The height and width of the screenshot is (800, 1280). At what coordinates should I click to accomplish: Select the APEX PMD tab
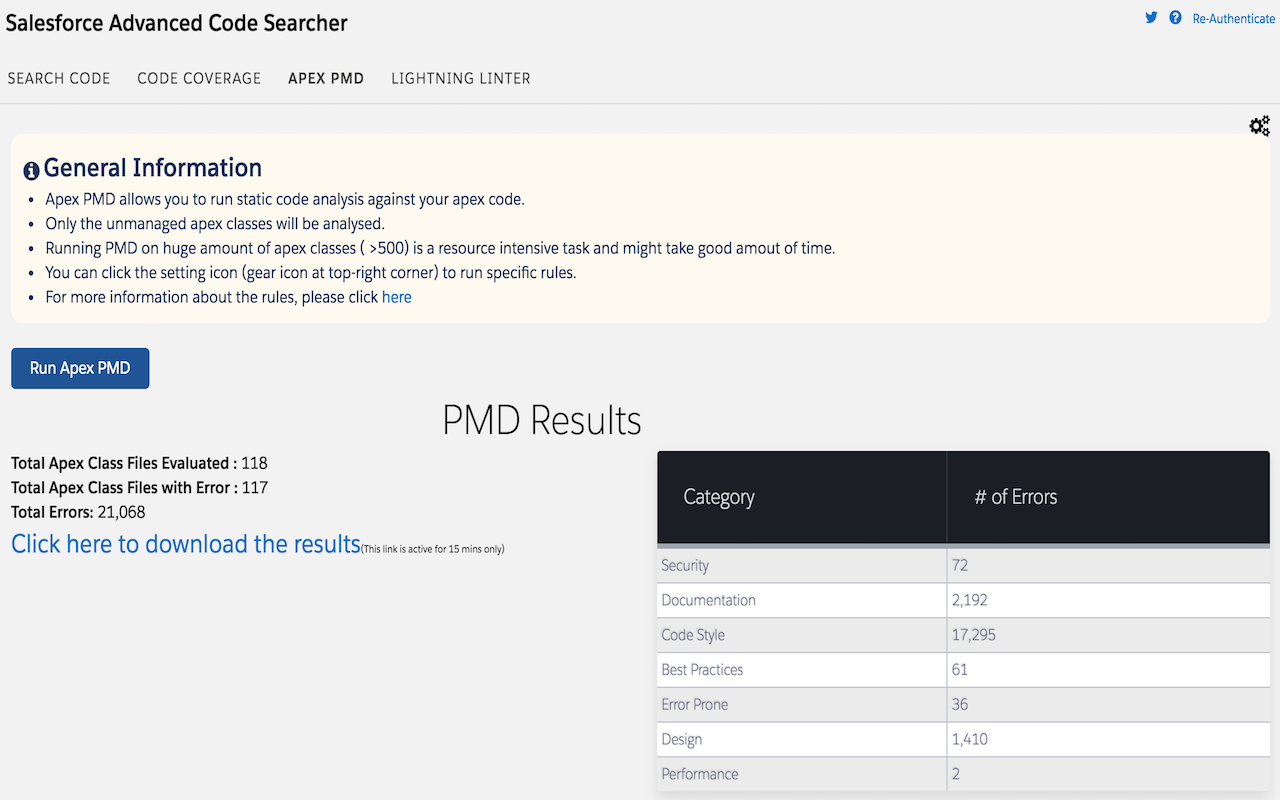(x=326, y=78)
